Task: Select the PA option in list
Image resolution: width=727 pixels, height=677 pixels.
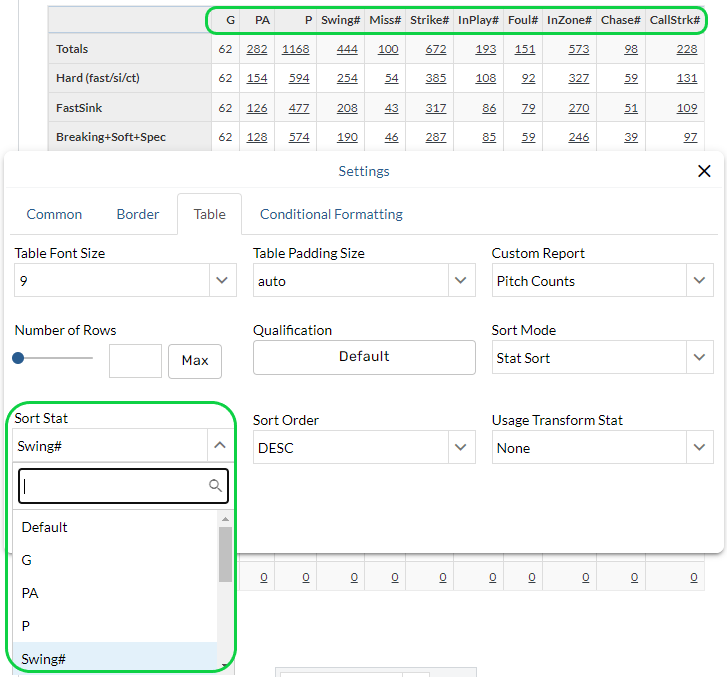Action: (x=30, y=593)
